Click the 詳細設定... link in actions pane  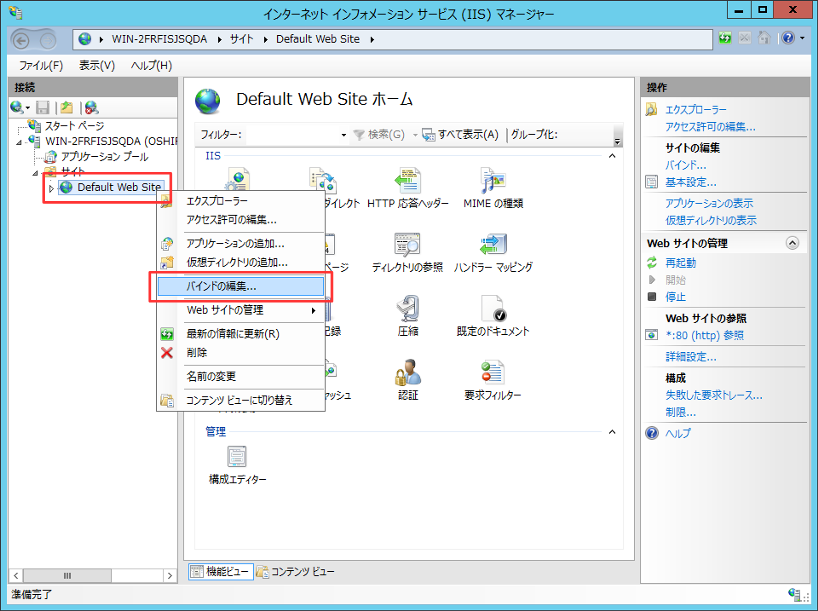tap(691, 357)
